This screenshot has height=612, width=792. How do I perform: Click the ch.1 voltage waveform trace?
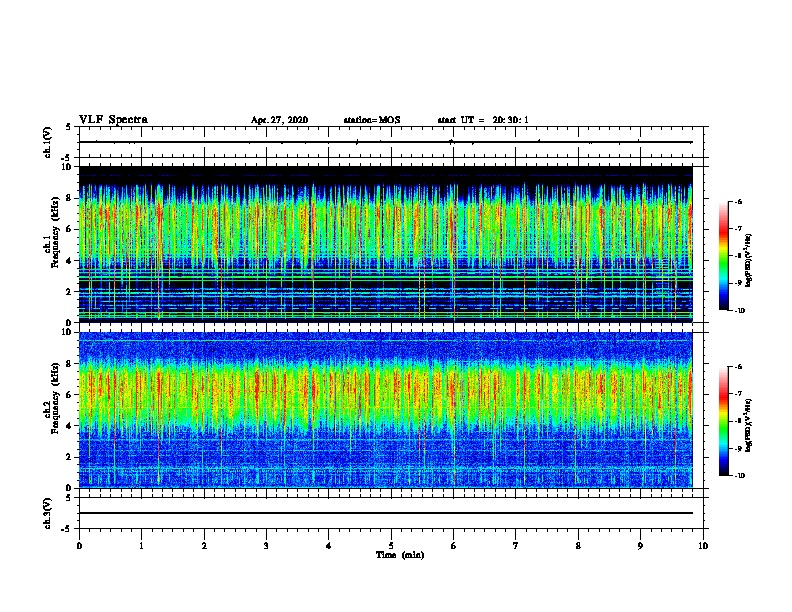coord(386,142)
